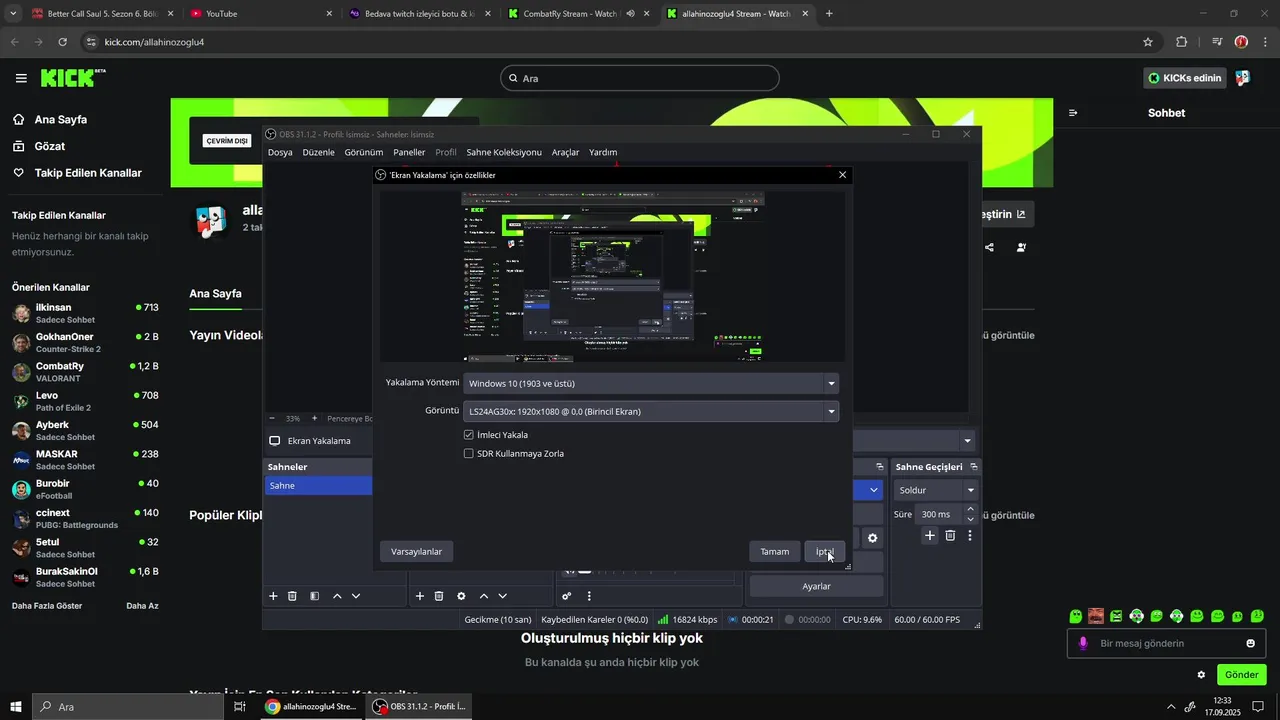This screenshot has width=1280, height=720.
Task: Open the Görünüm menu in OBS
Action: pyautogui.click(x=364, y=152)
